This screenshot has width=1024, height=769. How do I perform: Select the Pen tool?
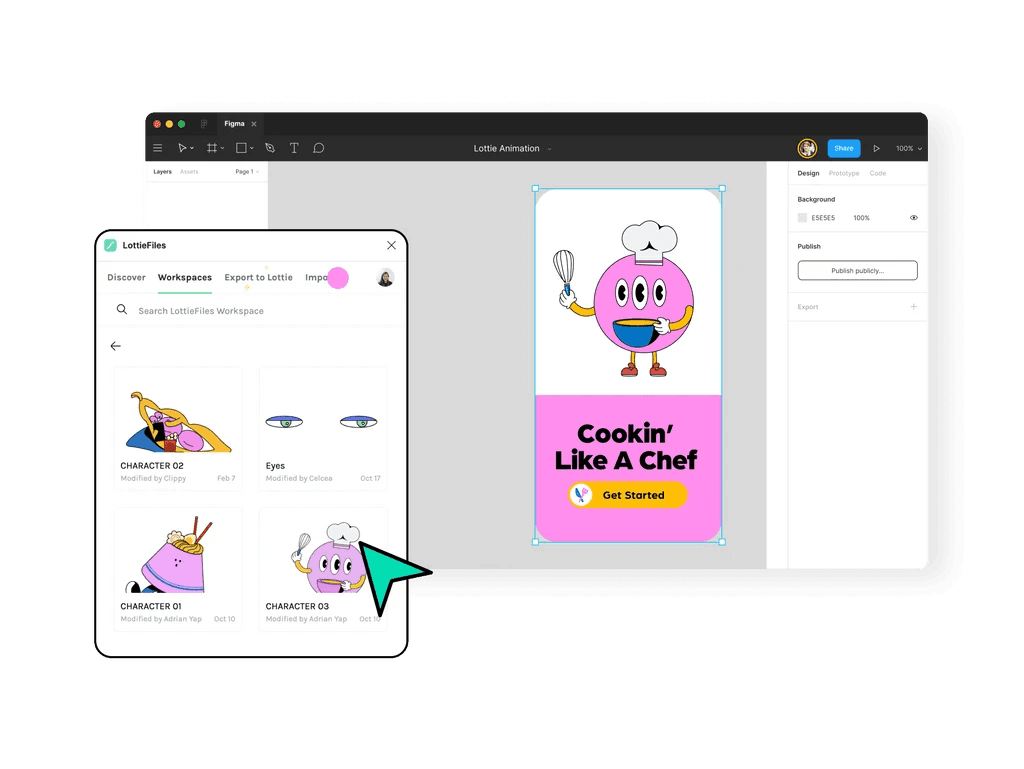coord(268,147)
